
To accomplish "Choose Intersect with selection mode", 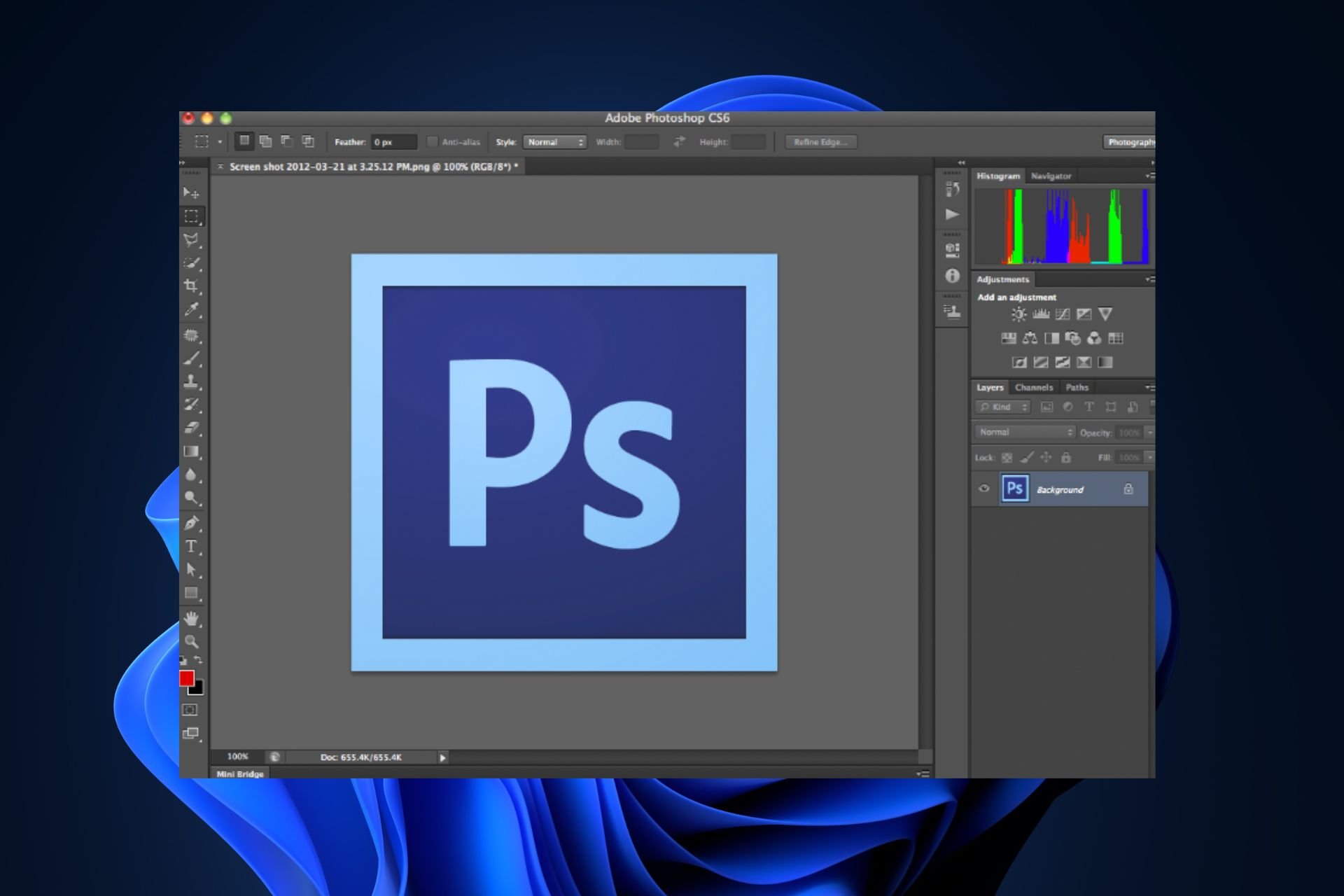I will coord(308,141).
